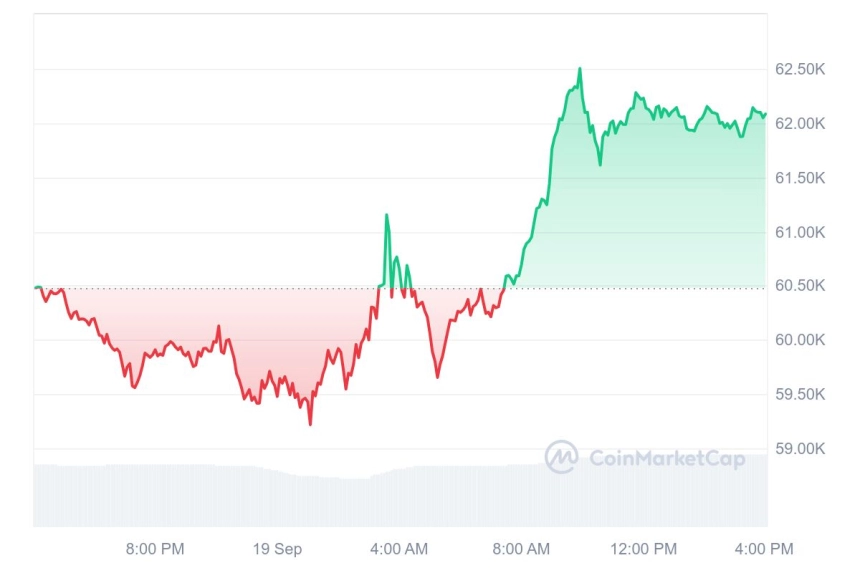Click the gray volume bars area at the bottom
This screenshot has width=860, height=573.
tap(400, 495)
